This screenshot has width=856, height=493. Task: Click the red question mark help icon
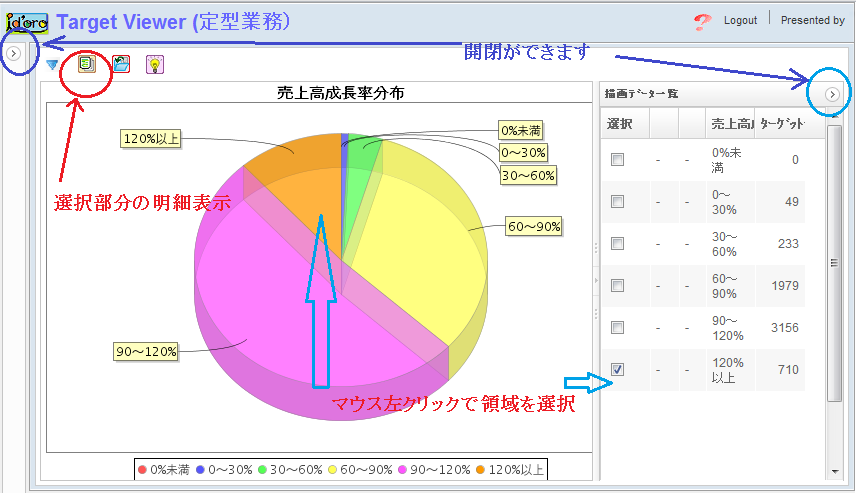pos(702,20)
